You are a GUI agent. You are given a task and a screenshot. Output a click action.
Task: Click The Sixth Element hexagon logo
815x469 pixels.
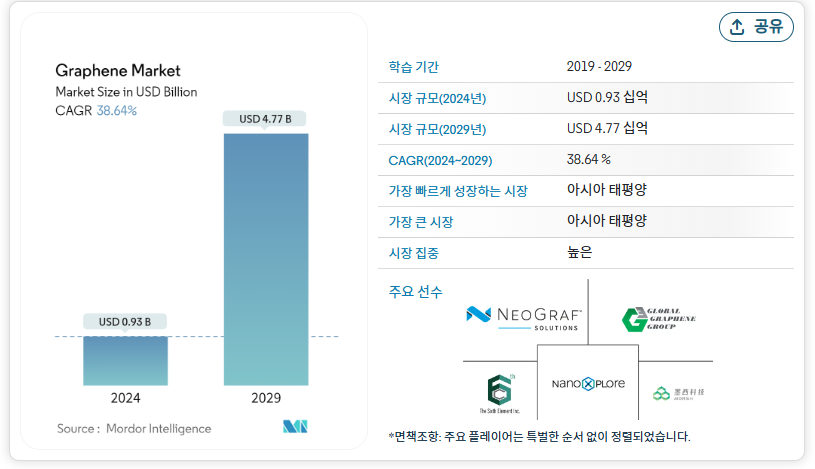click(500, 391)
